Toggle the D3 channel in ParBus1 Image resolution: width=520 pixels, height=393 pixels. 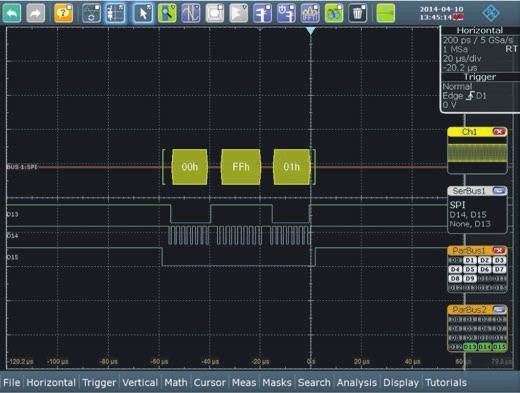499,260
